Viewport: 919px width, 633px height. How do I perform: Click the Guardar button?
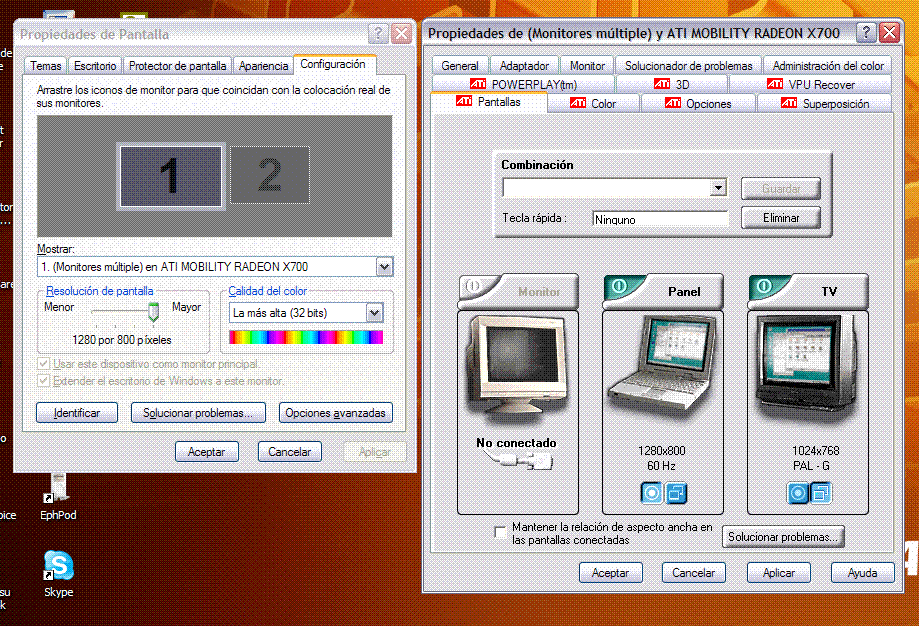pos(781,189)
